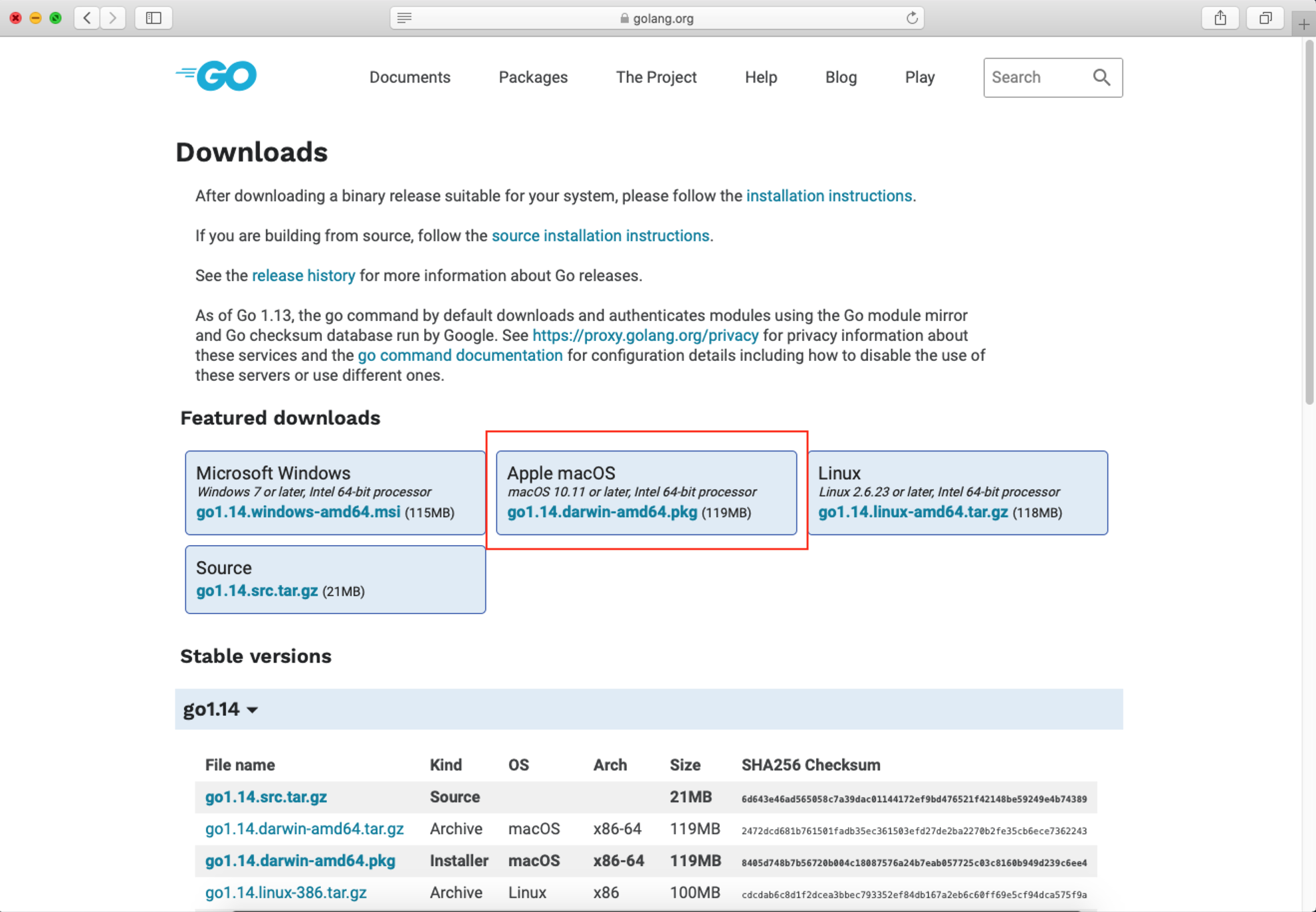The width and height of the screenshot is (1316, 912).
Task: Reload the page with the refresh icon
Action: coord(912,18)
